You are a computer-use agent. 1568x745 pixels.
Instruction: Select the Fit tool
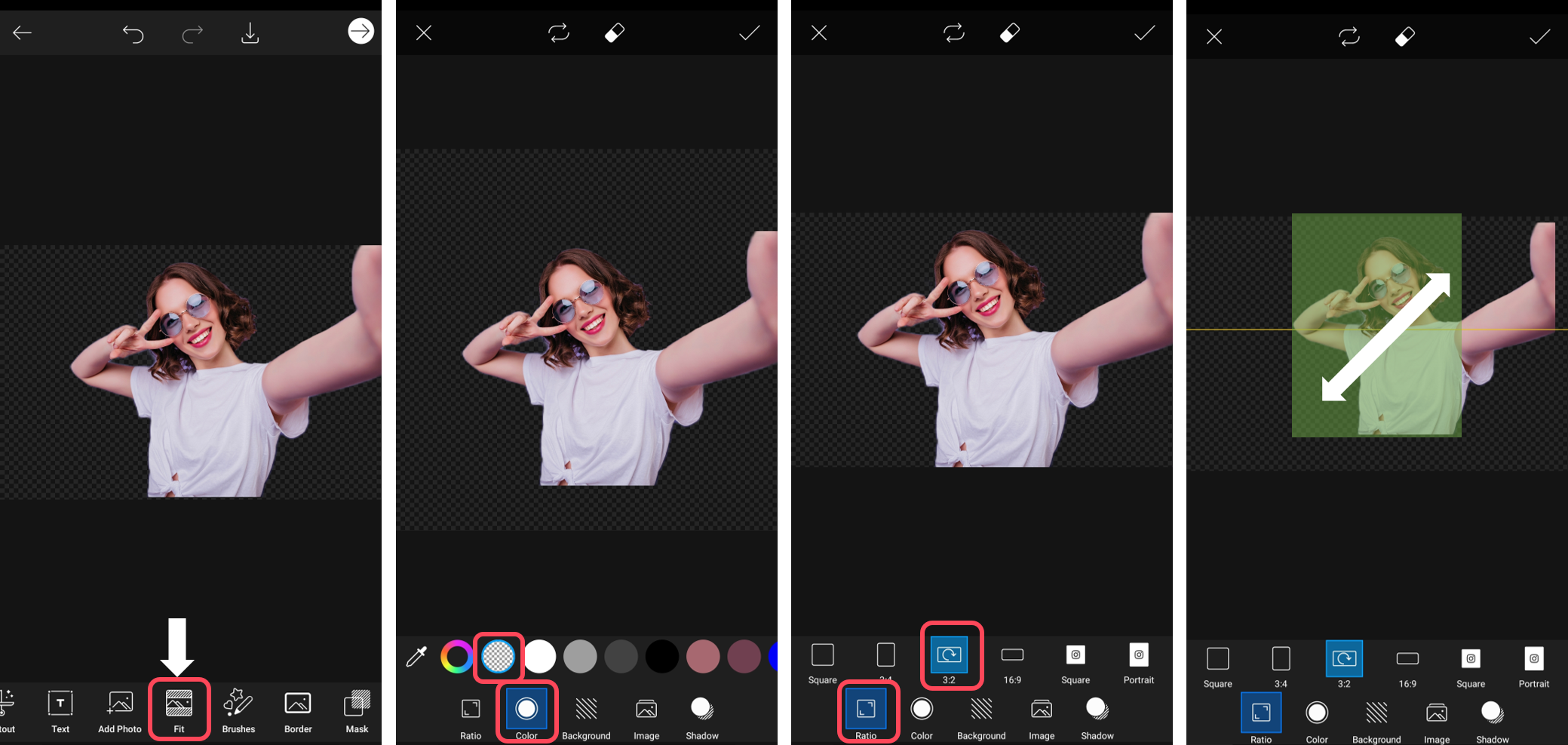click(179, 709)
